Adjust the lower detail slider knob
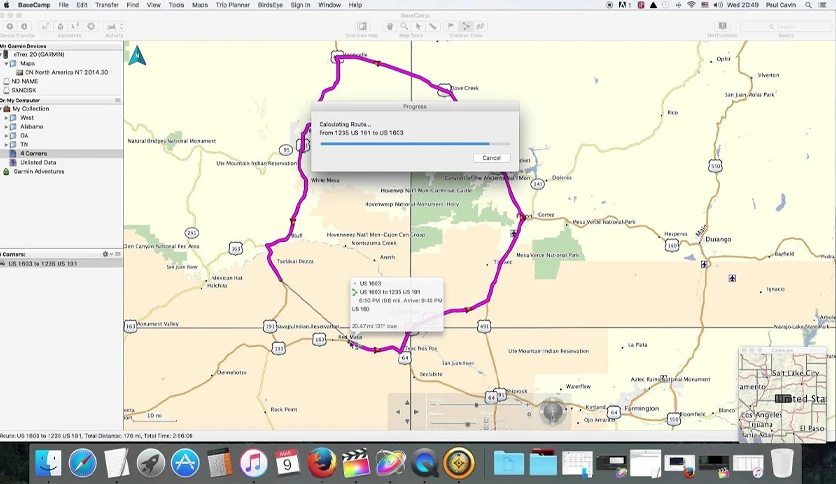This screenshot has width=836, height=484. [x=468, y=424]
